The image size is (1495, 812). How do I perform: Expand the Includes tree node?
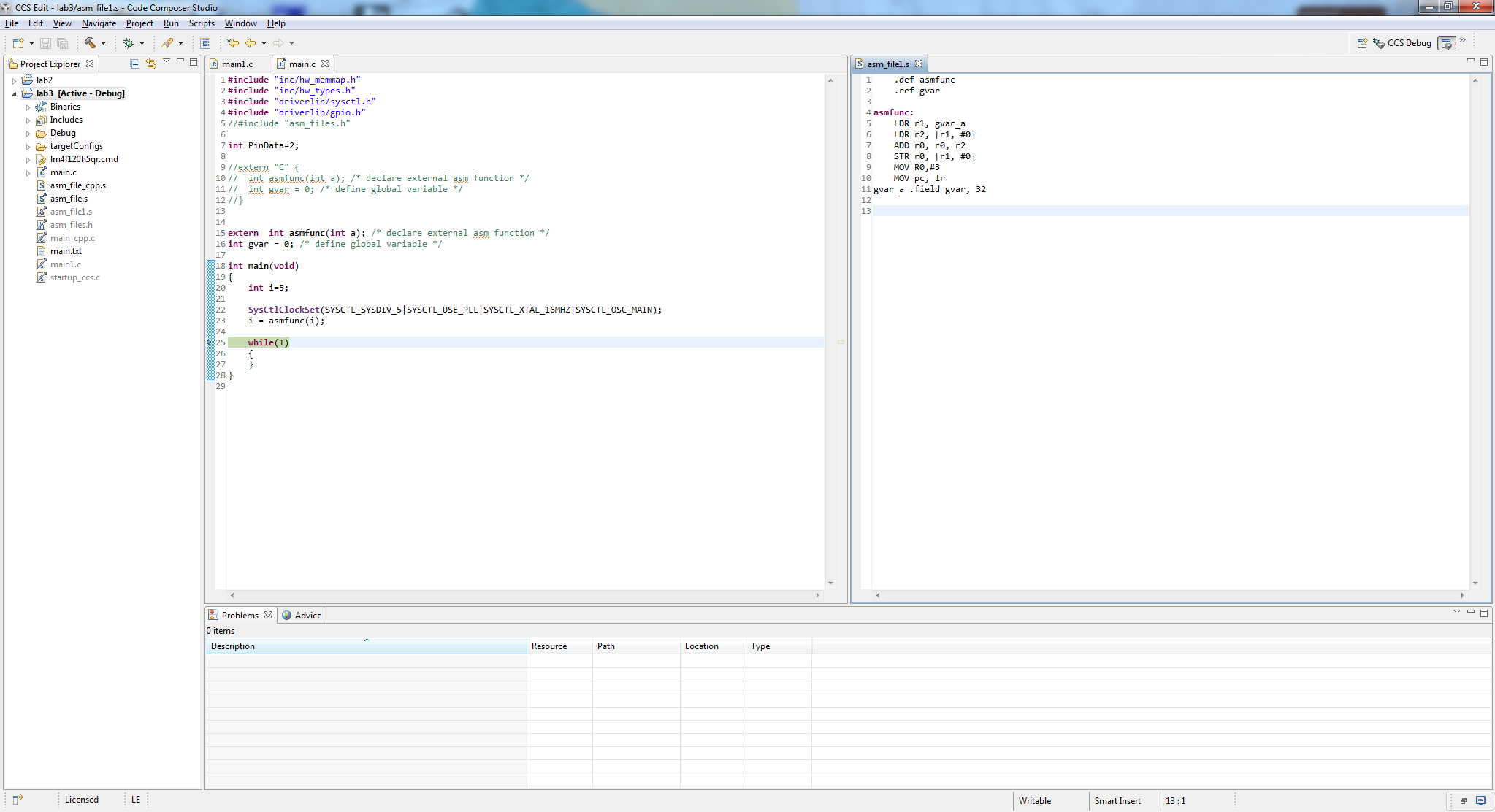coord(28,120)
